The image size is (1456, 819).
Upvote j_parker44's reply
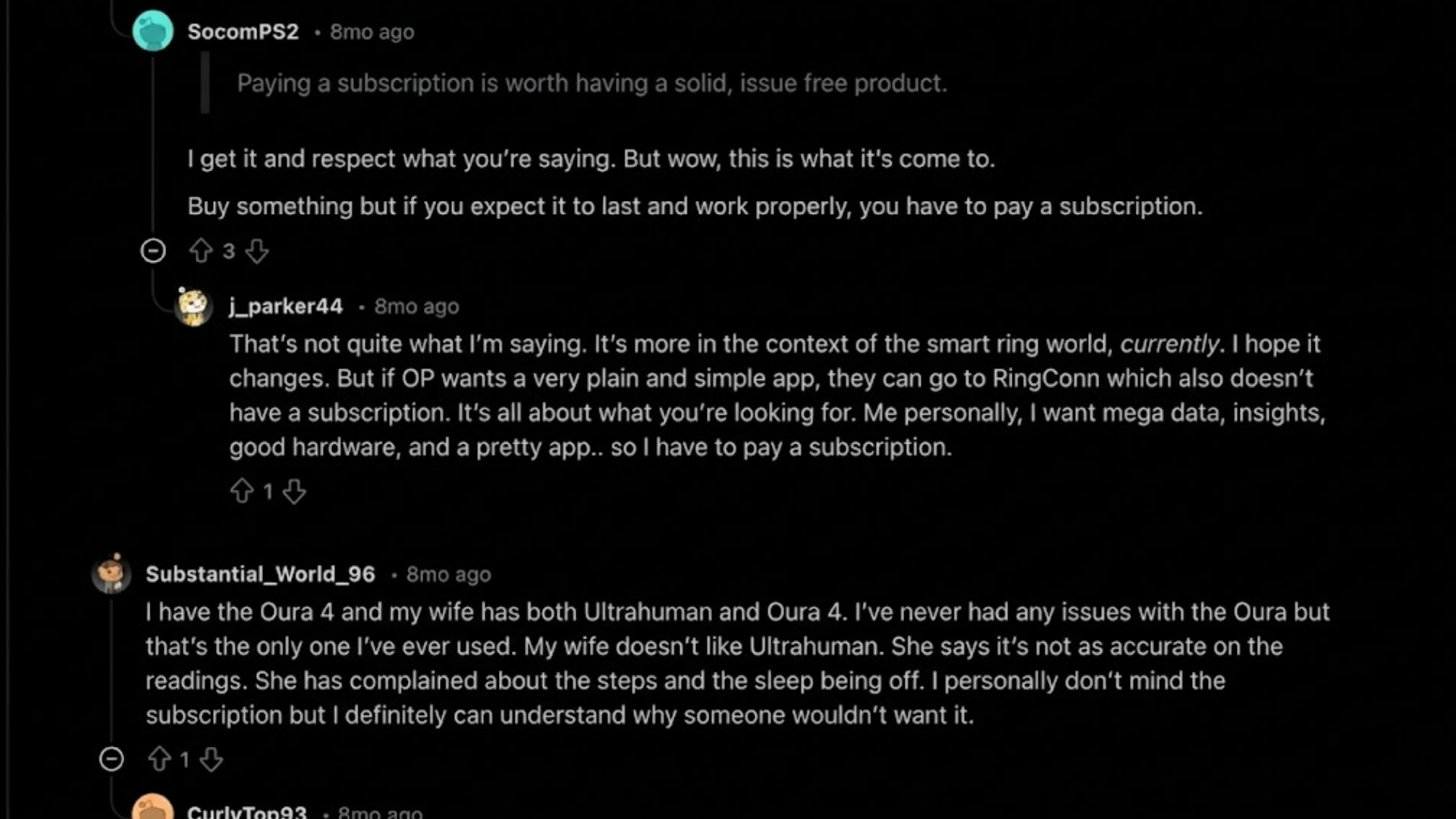tap(243, 491)
